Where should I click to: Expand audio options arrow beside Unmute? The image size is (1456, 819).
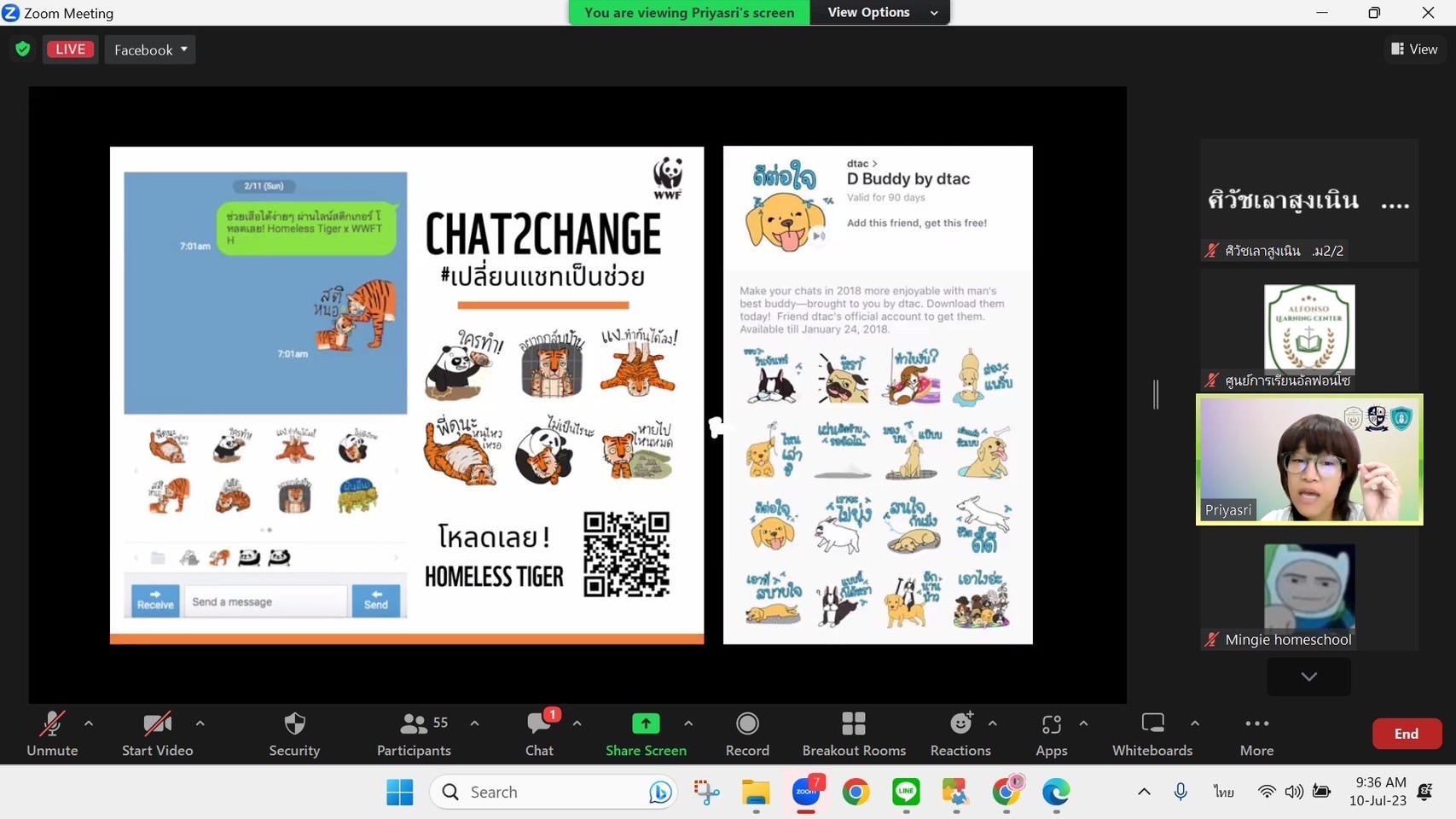point(89,723)
